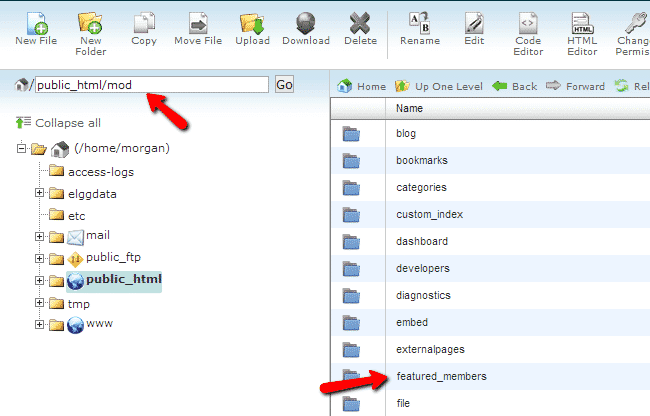
Task: Click the folder icon beside dashboard
Action: pyautogui.click(x=351, y=242)
